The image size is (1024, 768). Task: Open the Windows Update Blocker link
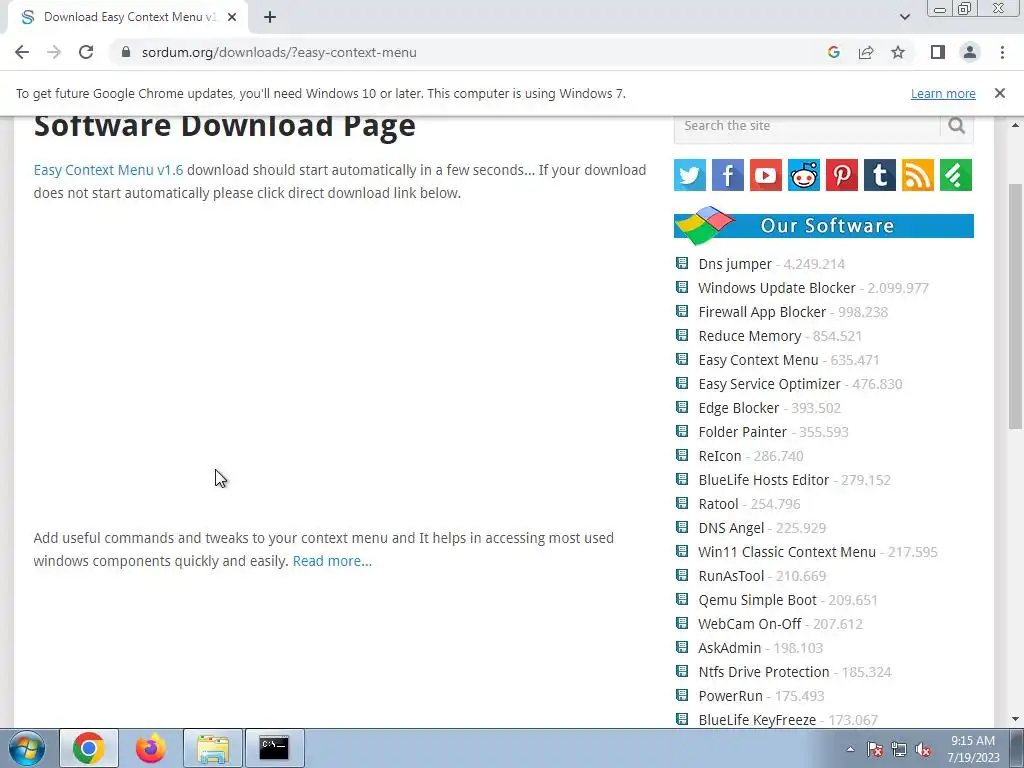pyautogui.click(x=776, y=288)
